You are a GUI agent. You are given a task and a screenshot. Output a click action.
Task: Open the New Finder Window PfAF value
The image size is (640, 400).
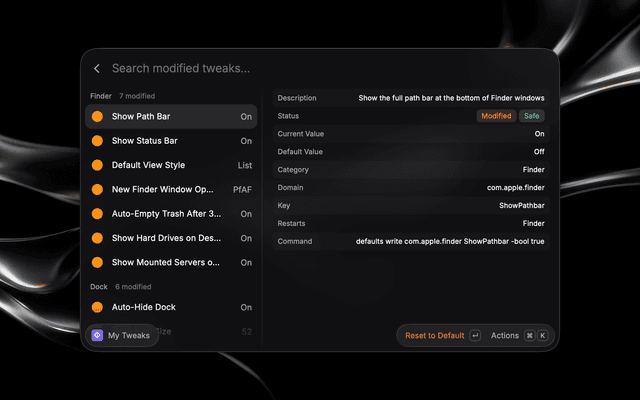click(x=242, y=189)
